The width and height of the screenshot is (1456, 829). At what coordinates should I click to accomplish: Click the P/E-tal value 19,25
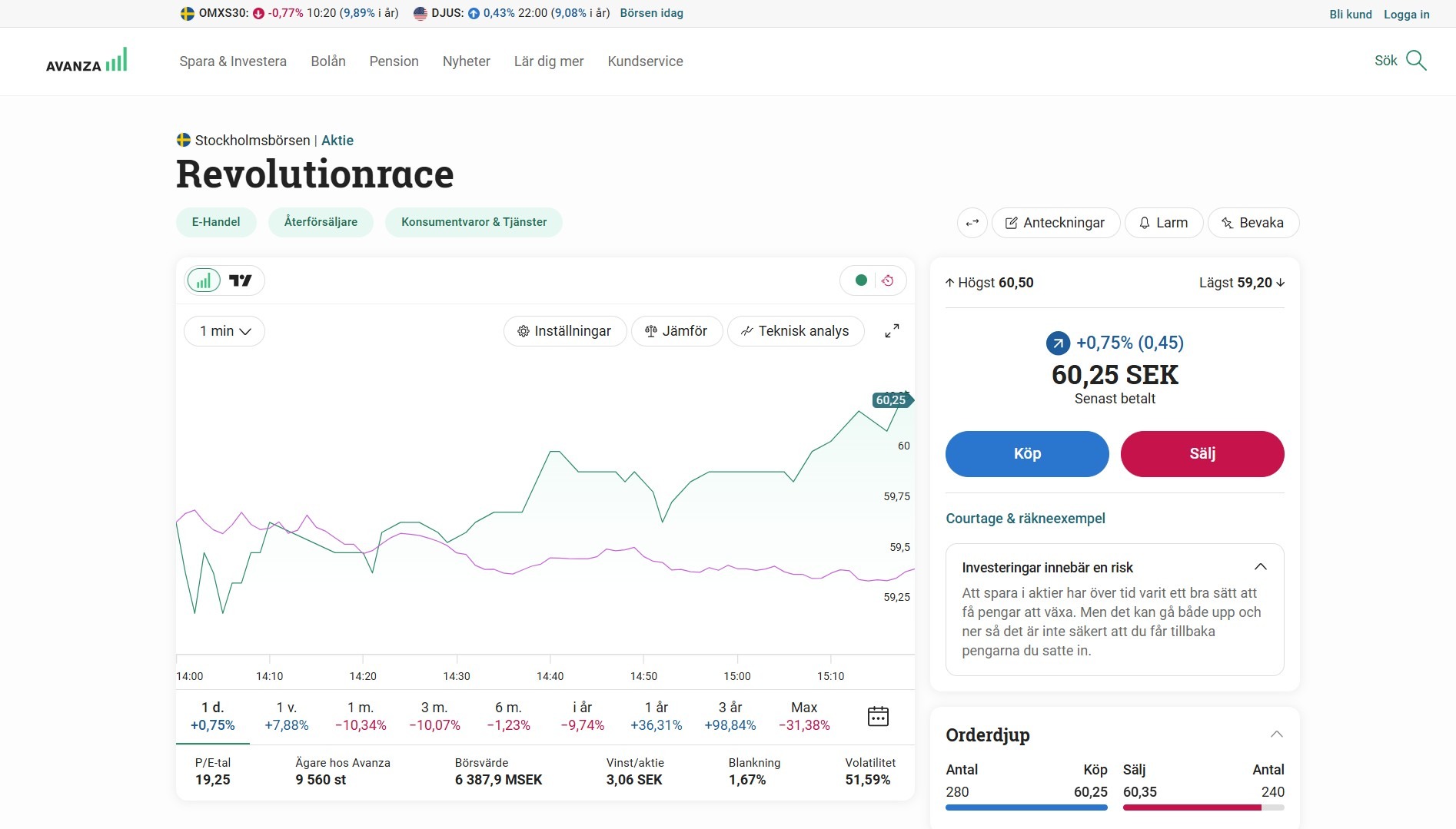coord(213,780)
